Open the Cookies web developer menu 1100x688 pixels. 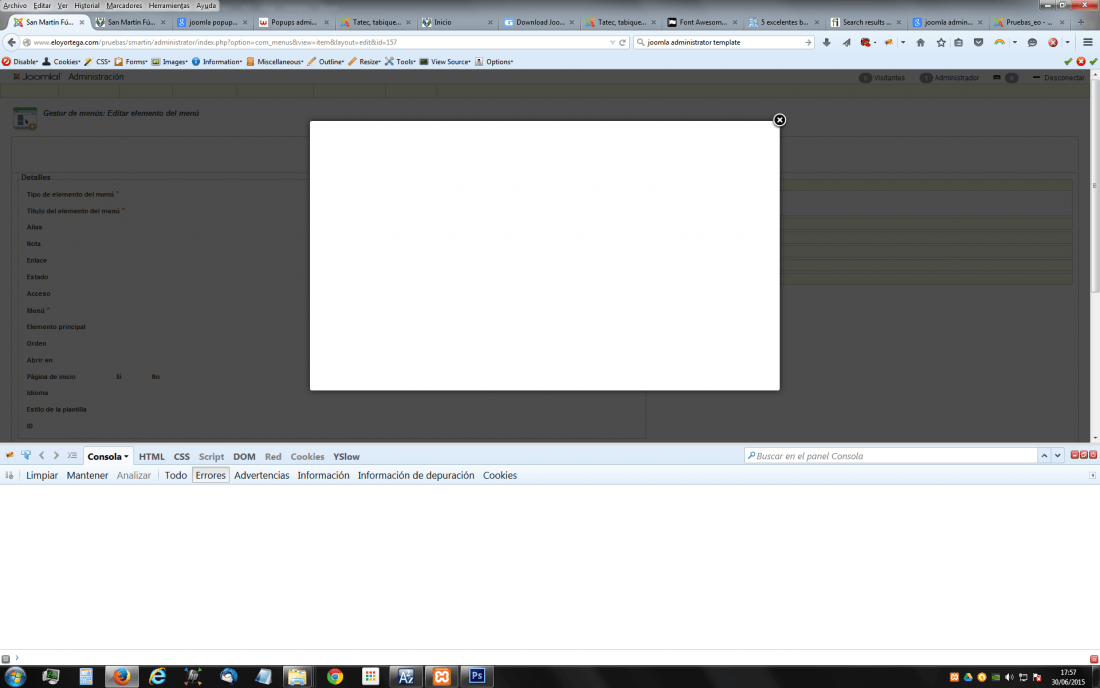(61, 62)
